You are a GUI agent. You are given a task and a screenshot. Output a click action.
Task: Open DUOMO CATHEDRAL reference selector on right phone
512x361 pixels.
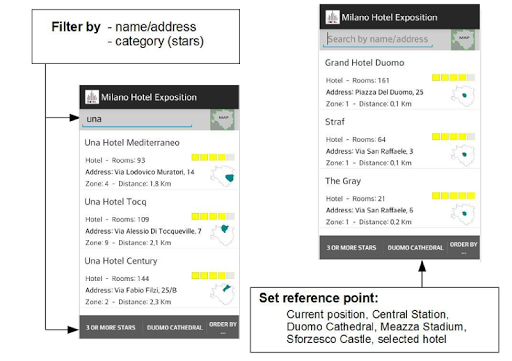[x=415, y=248]
